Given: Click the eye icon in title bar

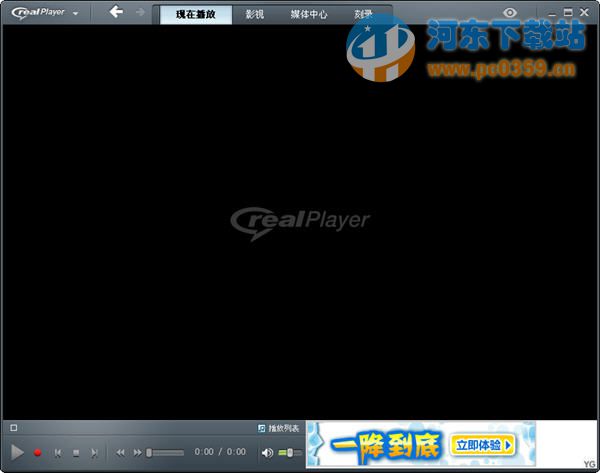Looking at the screenshot, I should 510,13.
